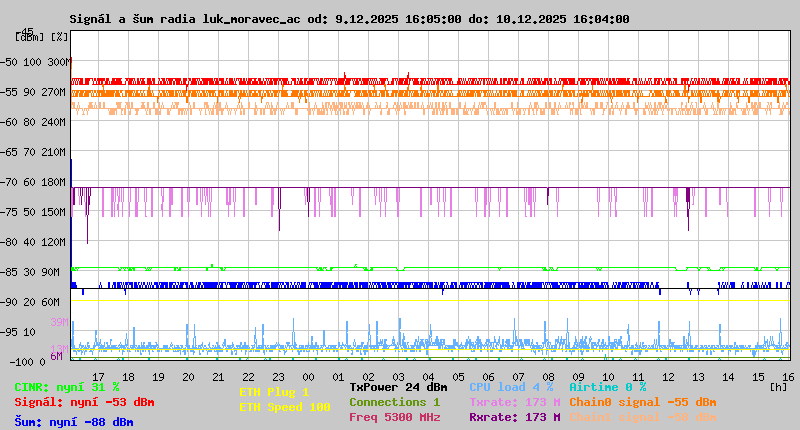The image size is (800, 430).
Task: Click the 'ETH Plug 1' legend label
Action: point(274,392)
